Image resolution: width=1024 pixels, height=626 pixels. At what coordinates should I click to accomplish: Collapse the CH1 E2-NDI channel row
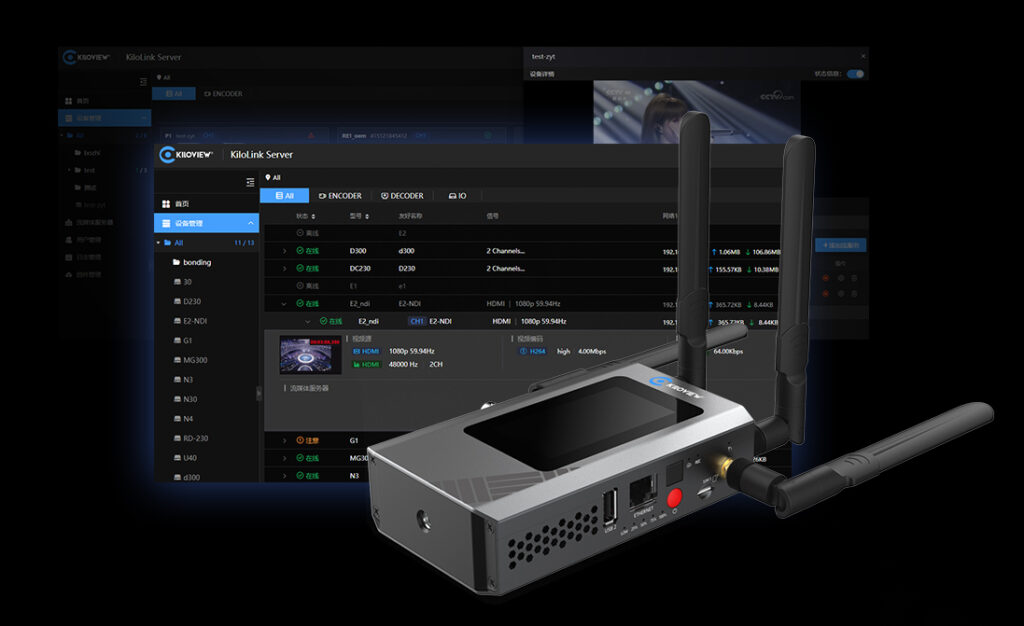[308, 321]
